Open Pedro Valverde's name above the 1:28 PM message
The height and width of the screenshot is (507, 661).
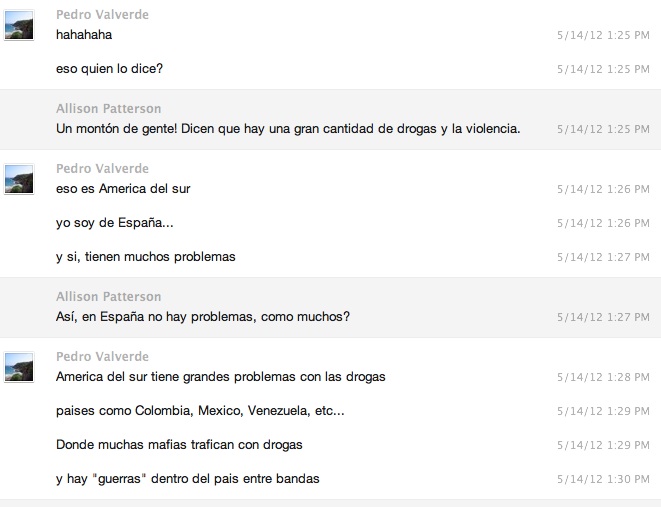pos(102,357)
